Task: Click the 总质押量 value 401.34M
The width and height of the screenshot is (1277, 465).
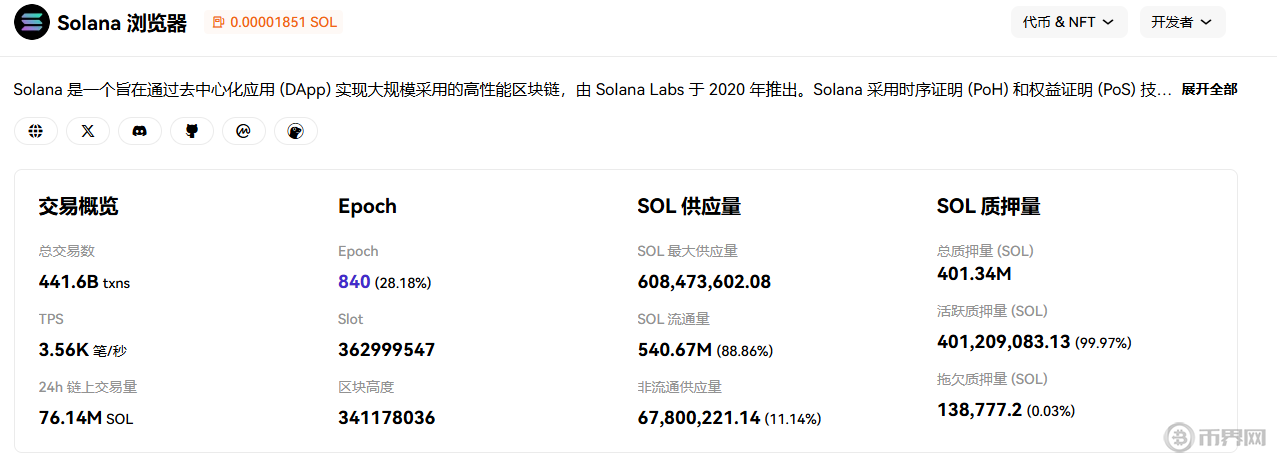Action: [974, 274]
